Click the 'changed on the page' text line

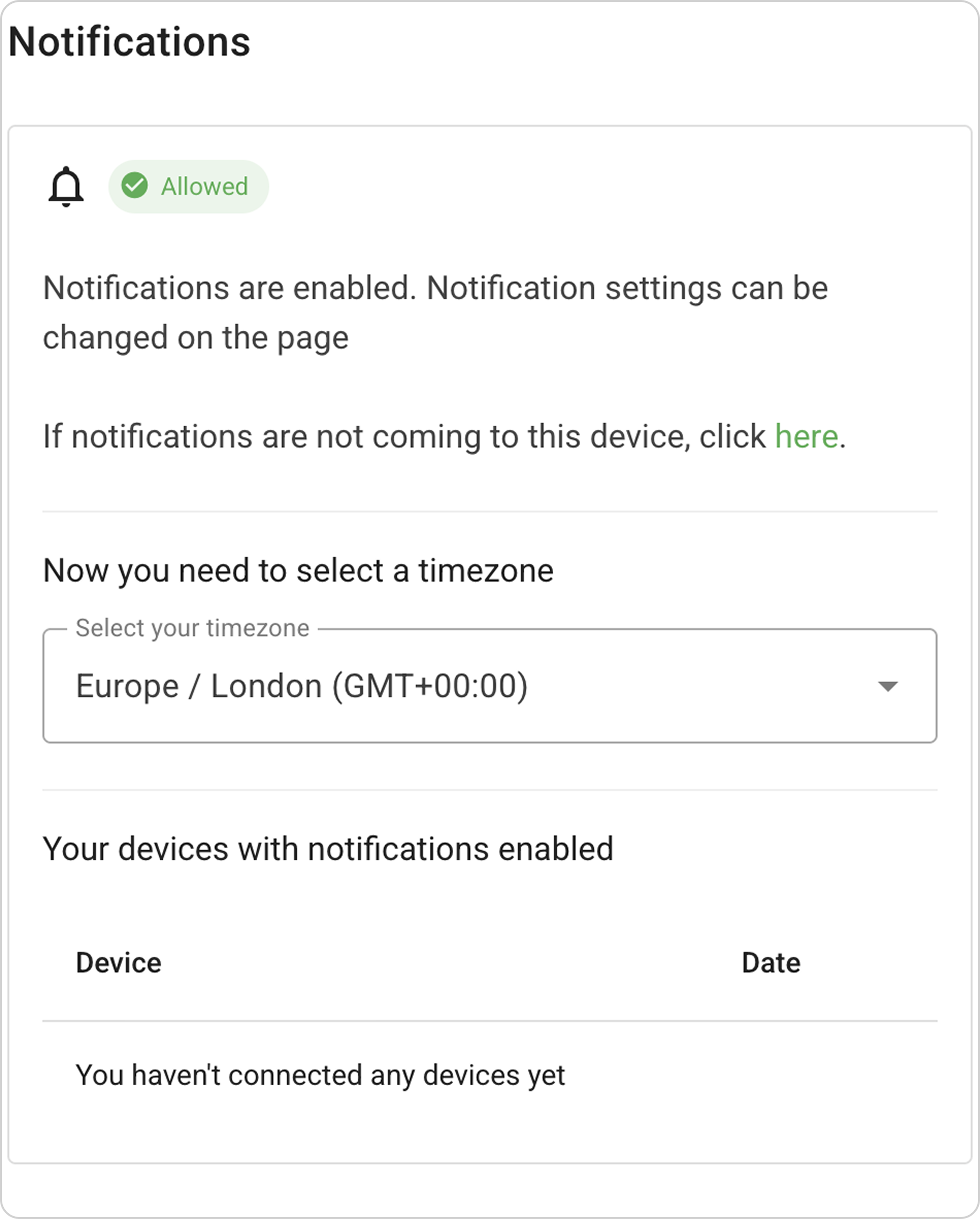[x=196, y=338]
